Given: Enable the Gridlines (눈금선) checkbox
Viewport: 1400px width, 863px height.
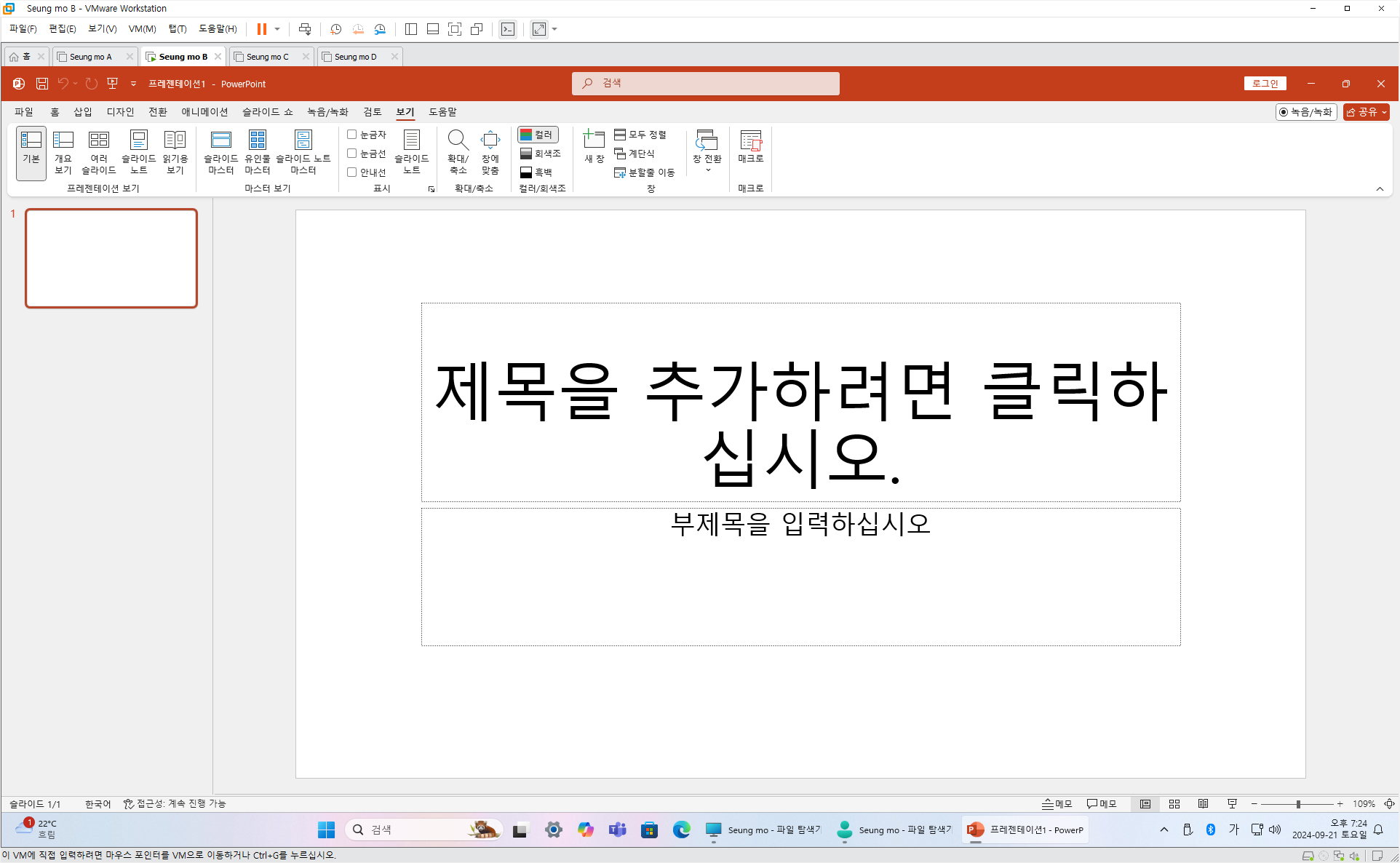Looking at the screenshot, I should [x=352, y=154].
